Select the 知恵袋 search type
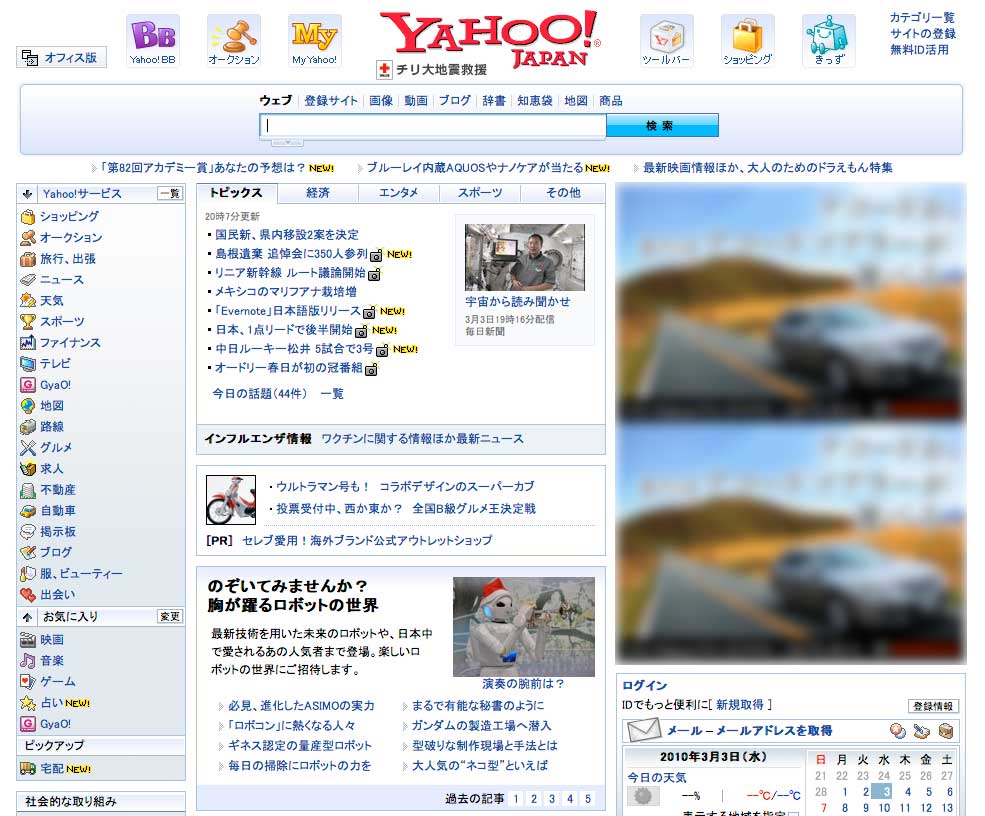 tap(535, 101)
